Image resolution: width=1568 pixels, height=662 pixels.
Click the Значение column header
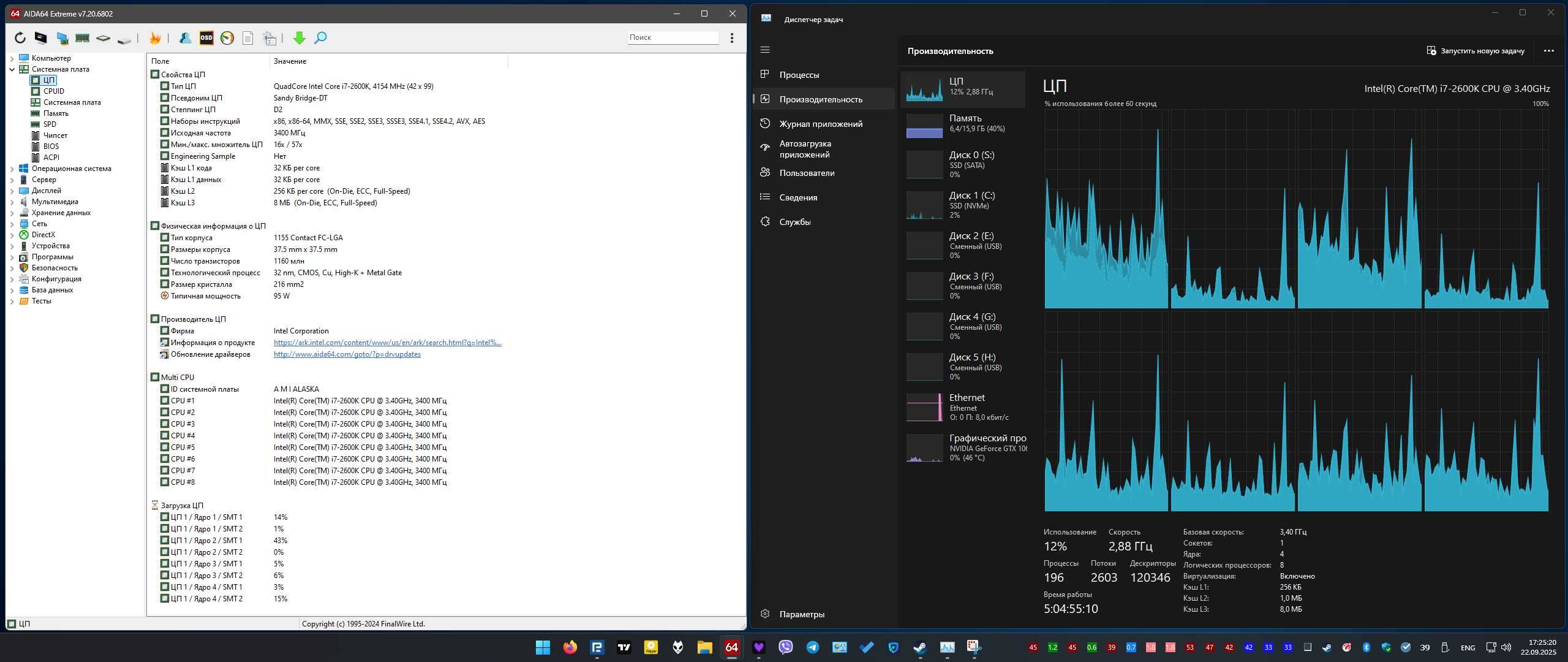pos(389,61)
